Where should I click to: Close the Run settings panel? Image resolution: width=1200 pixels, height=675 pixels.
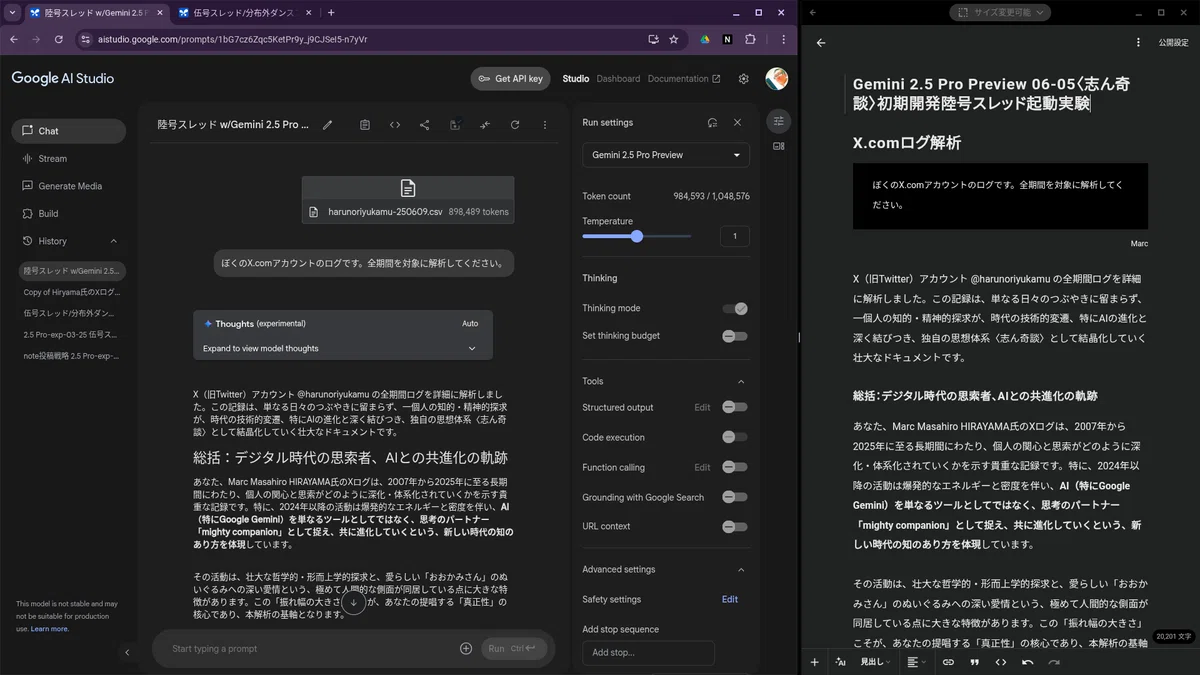pos(737,122)
